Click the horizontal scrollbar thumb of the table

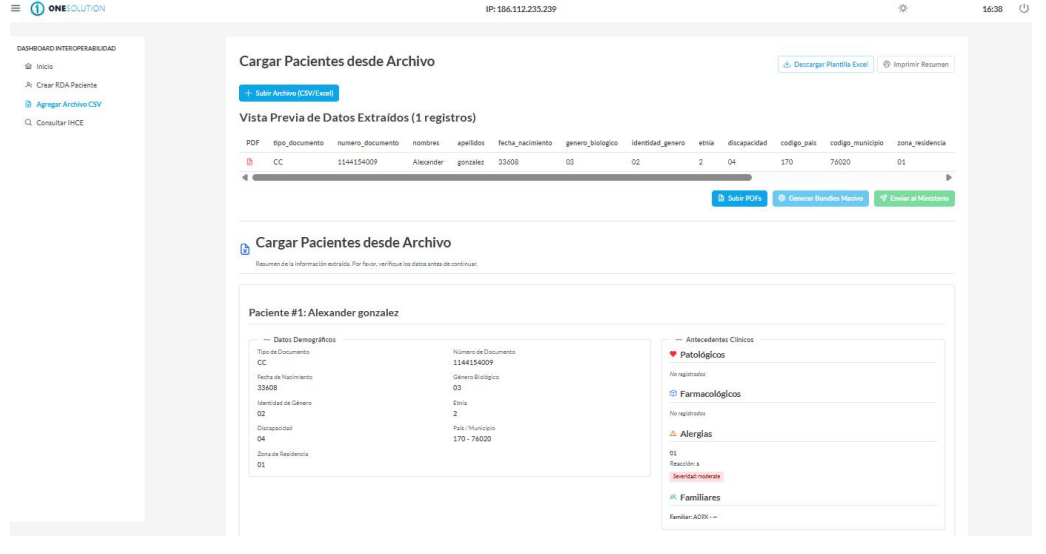click(502, 178)
